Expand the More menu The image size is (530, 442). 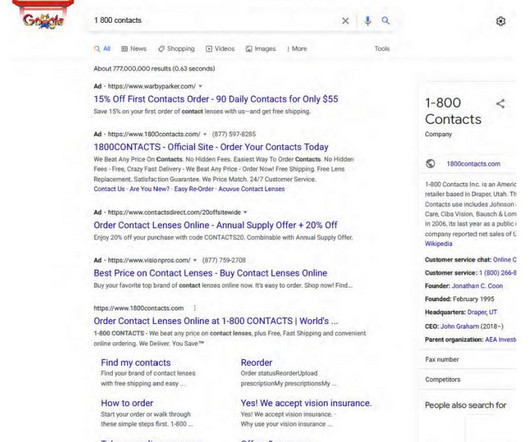click(297, 49)
